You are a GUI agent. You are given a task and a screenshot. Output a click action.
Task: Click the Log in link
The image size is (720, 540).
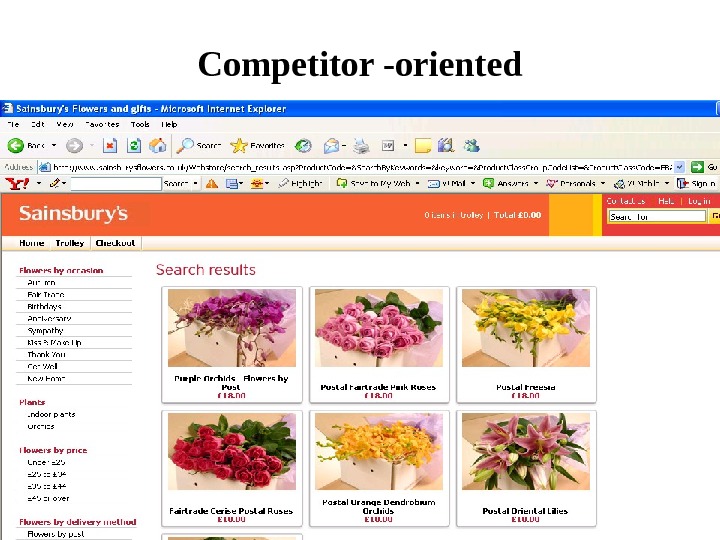pyautogui.click(x=699, y=201)
